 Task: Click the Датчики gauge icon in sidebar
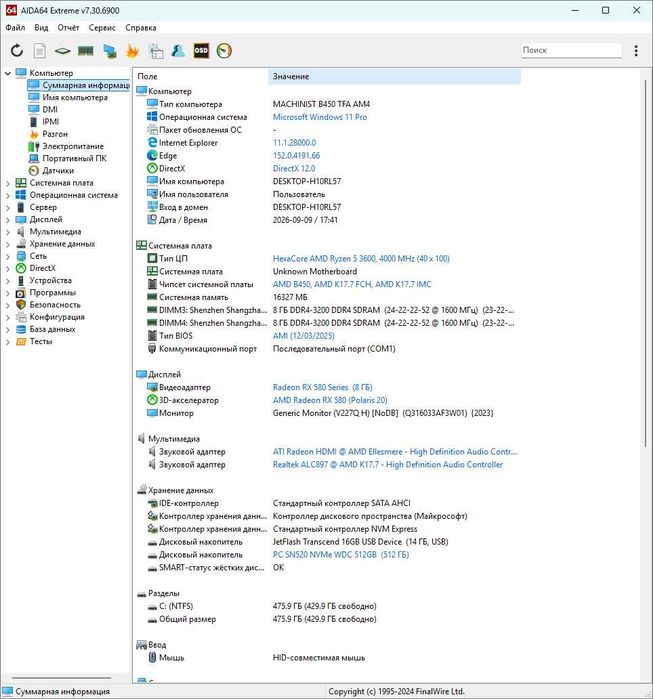click(34, 170)
